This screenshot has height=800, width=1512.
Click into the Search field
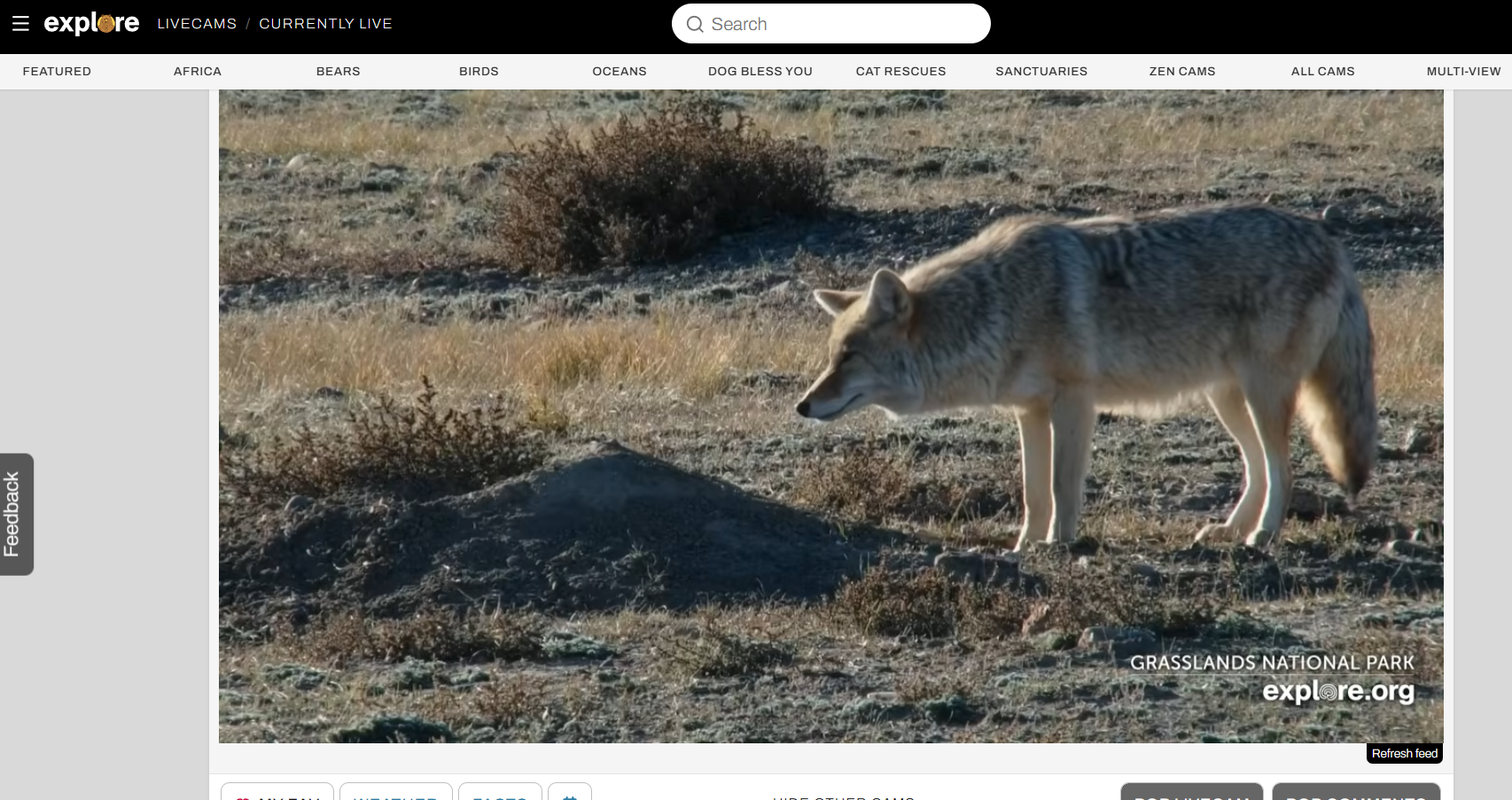(830, 24)
